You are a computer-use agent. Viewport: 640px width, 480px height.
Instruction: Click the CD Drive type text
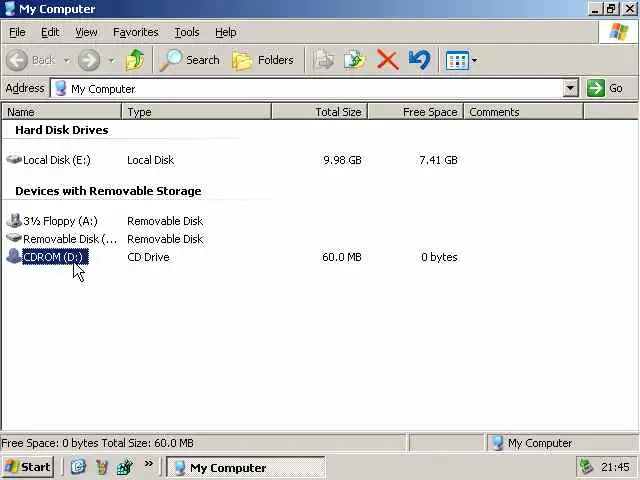[148, 257]
